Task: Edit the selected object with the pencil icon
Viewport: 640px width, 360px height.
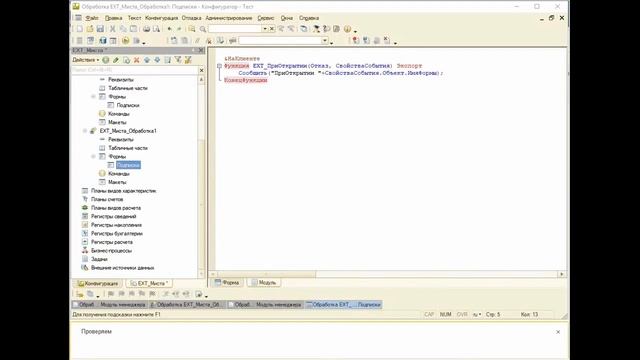Action: pyautogui.click(x=116, y=60)
